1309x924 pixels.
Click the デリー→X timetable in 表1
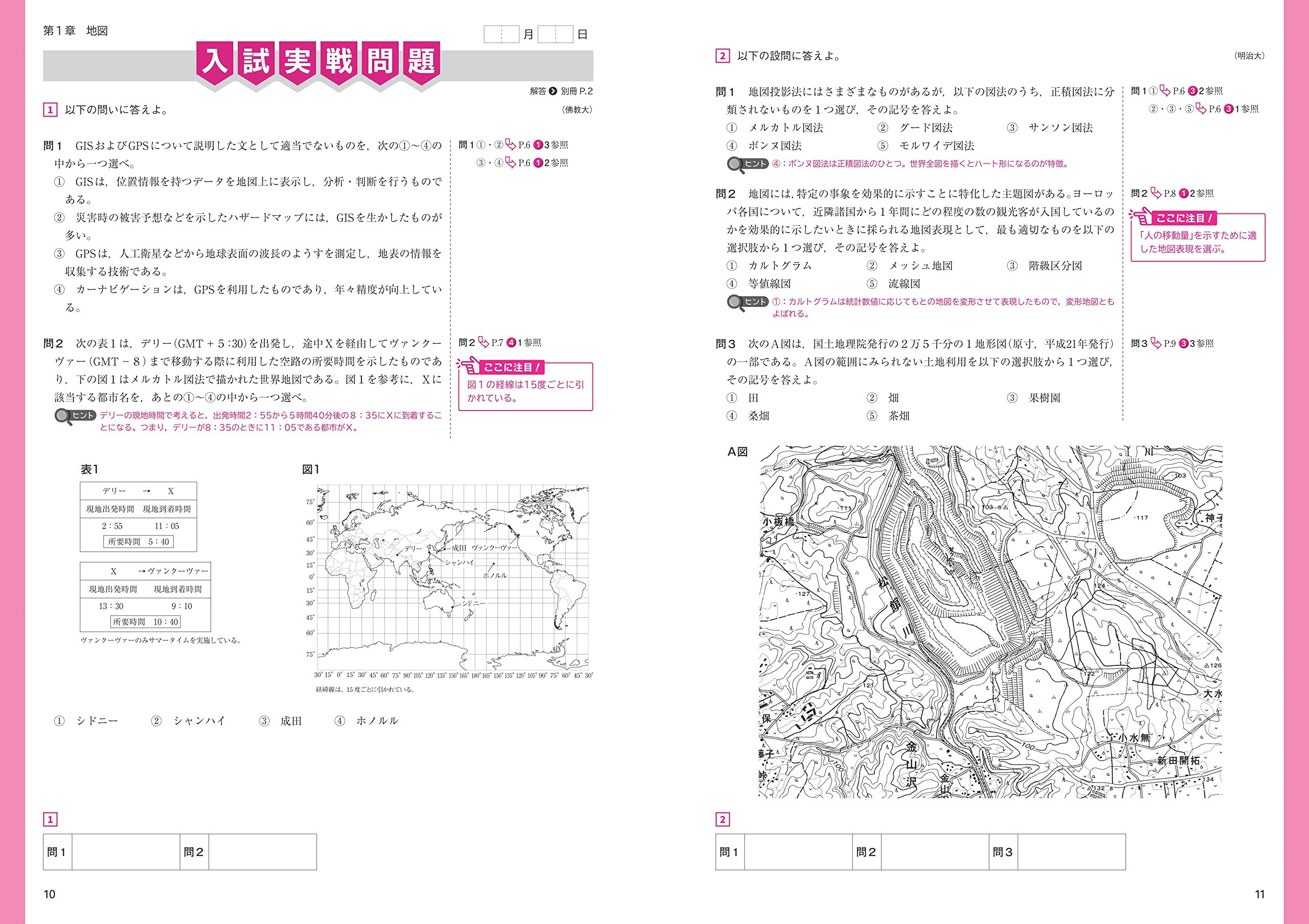click(138, 516)
